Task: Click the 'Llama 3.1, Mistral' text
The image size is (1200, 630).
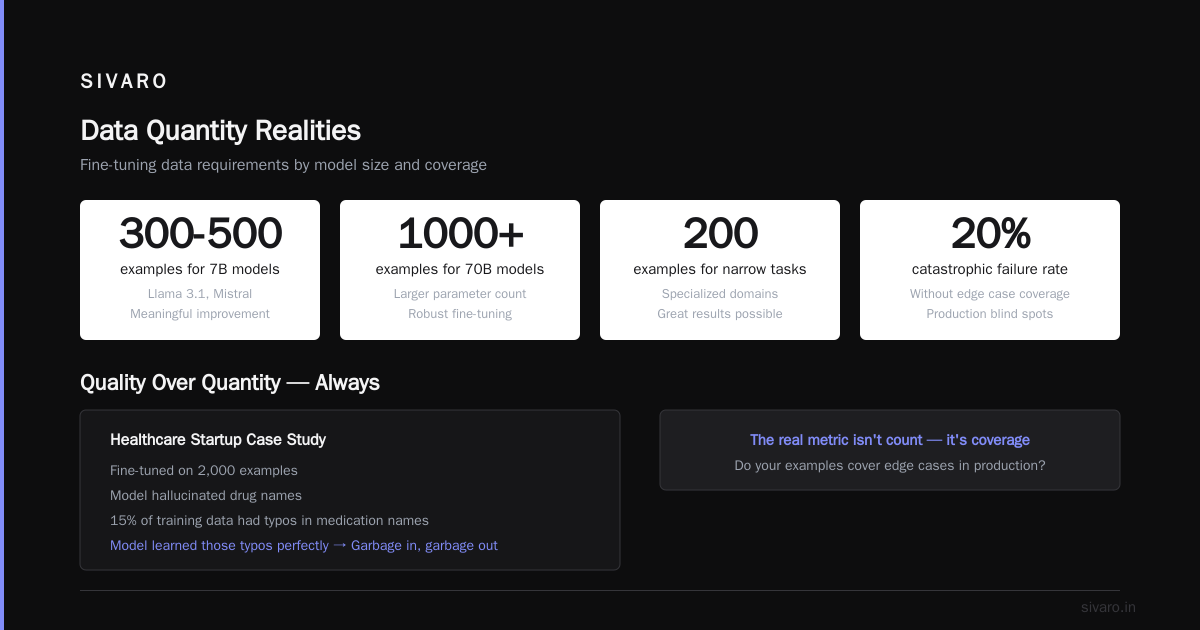Action: (200, 294)
